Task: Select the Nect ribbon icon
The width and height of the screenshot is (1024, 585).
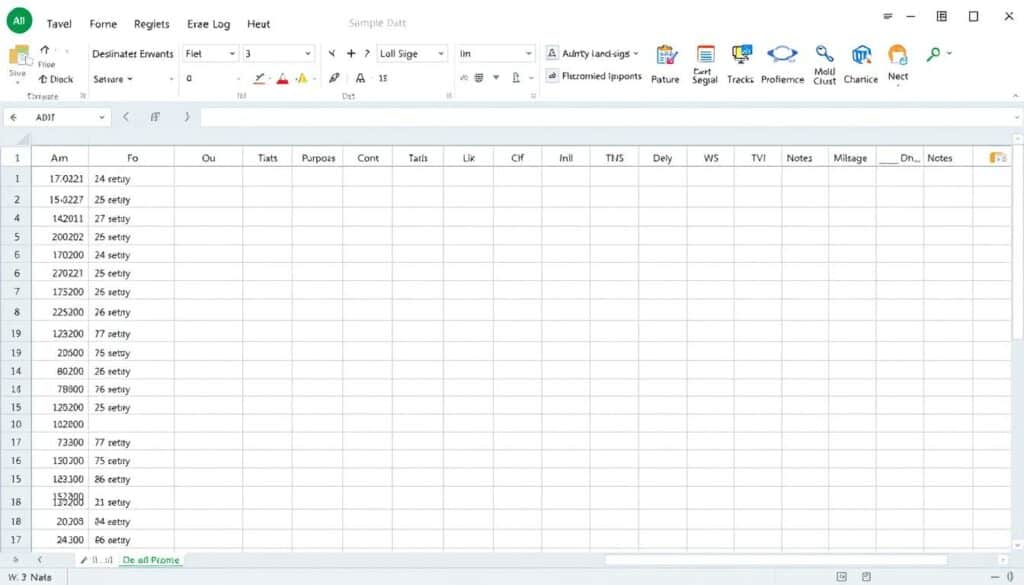Action: [897, 57]
